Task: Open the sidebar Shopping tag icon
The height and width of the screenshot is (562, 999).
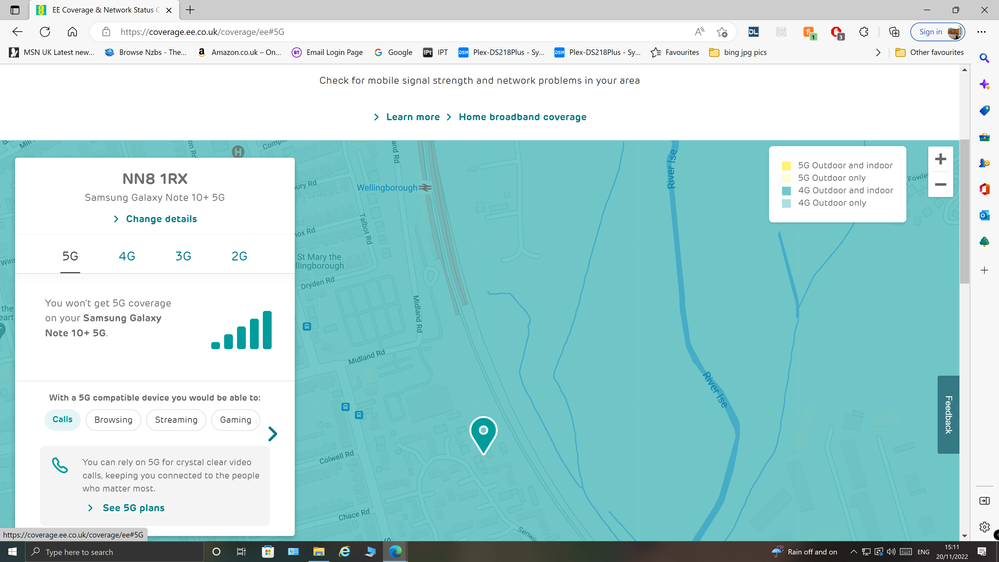Action: coord(984,111)
